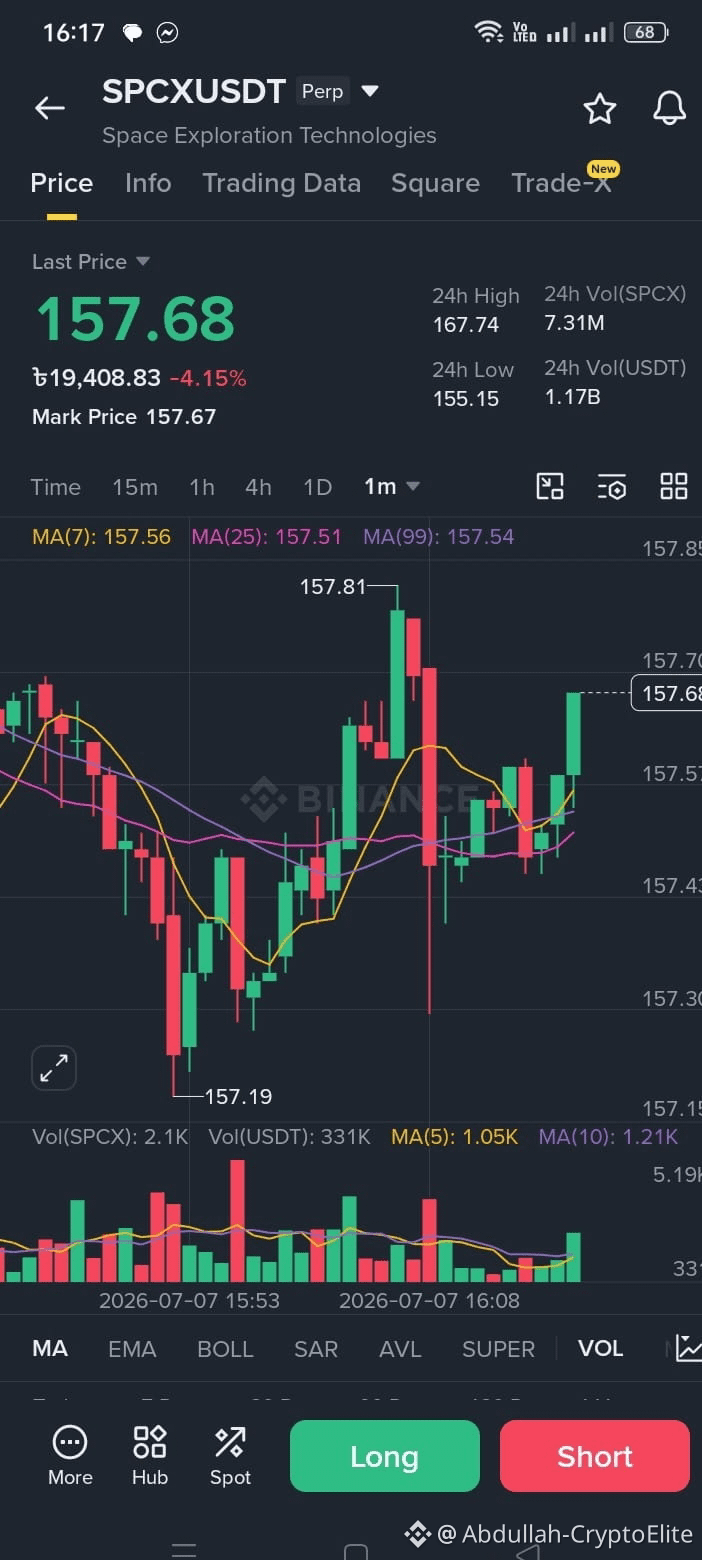Open price alert bell icon
The height and width of the screenshot is (1560, 702).
pyautogui.click(x=669, y=108)
